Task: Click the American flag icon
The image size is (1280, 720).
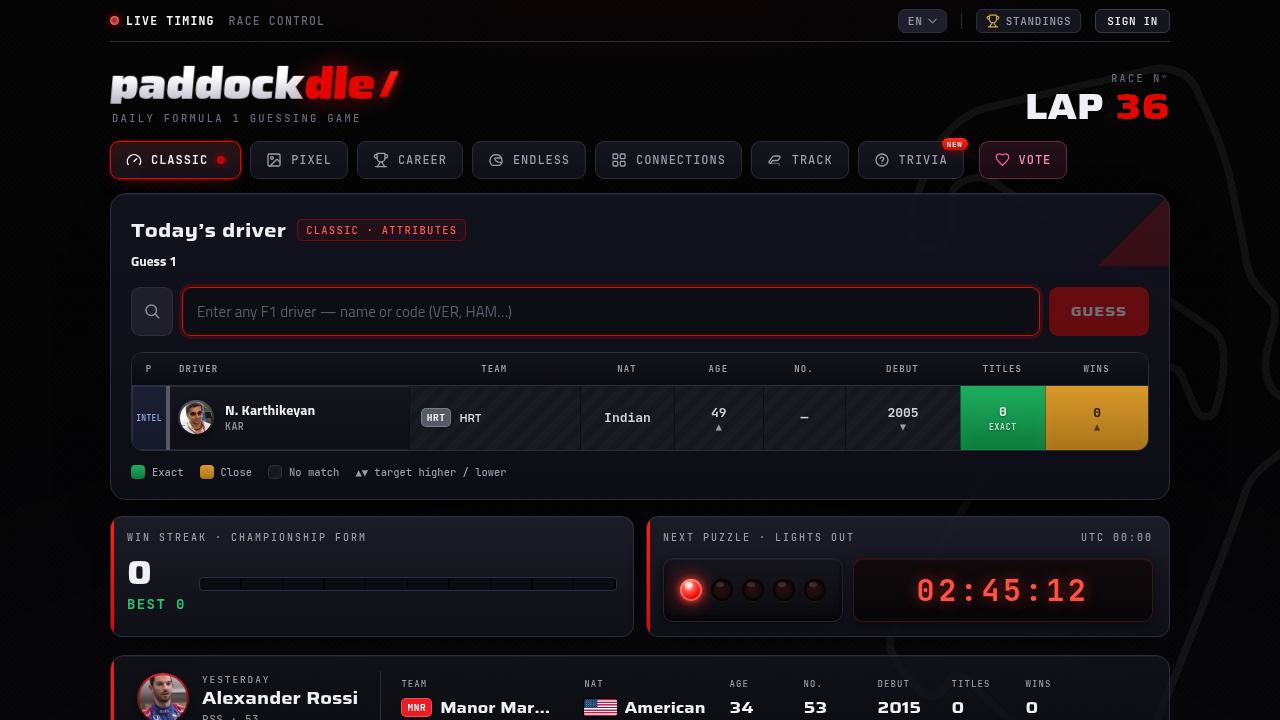Action: pos(600,708)
